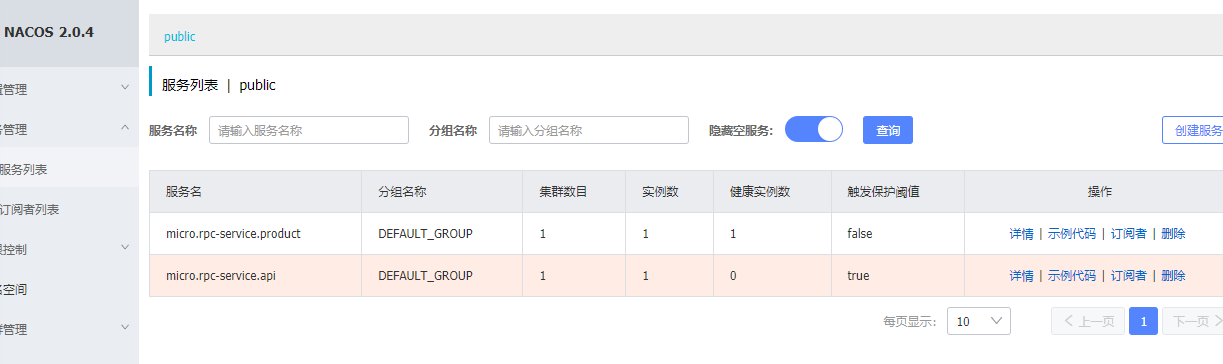Open 示例代码 for micro.rpc-service.api
This screenshot has width=1223, height=364.
[x=1072, y=276]
